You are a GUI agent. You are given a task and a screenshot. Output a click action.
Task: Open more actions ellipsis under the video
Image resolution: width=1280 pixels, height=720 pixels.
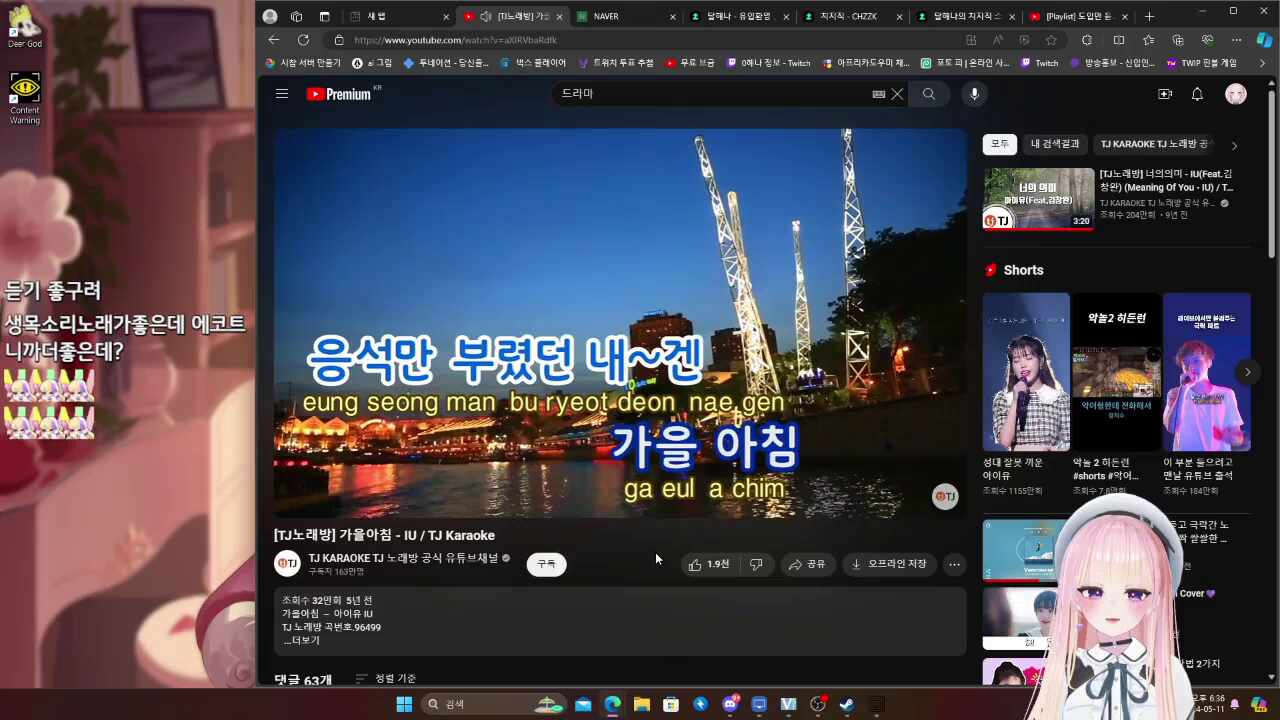pos(954,564)
